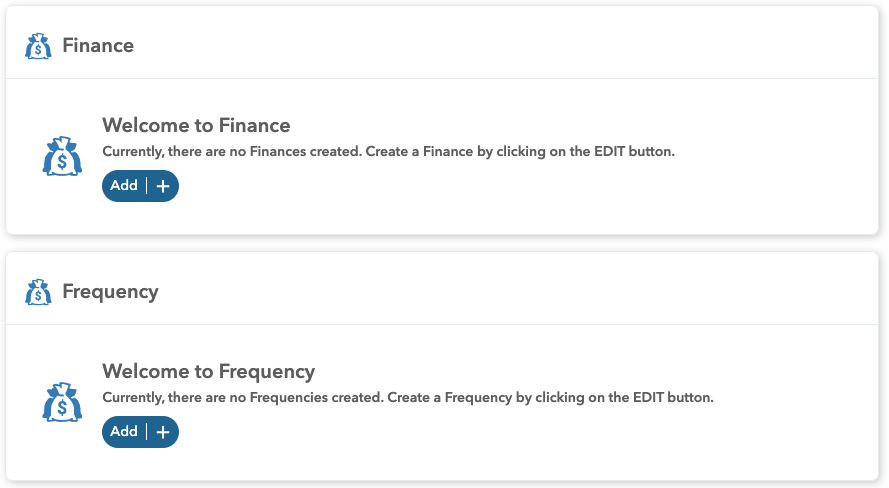The image size is (889, 488).
Task: Click large money bag beside Welcome to Frequency
Action: (x=62, y=402)
